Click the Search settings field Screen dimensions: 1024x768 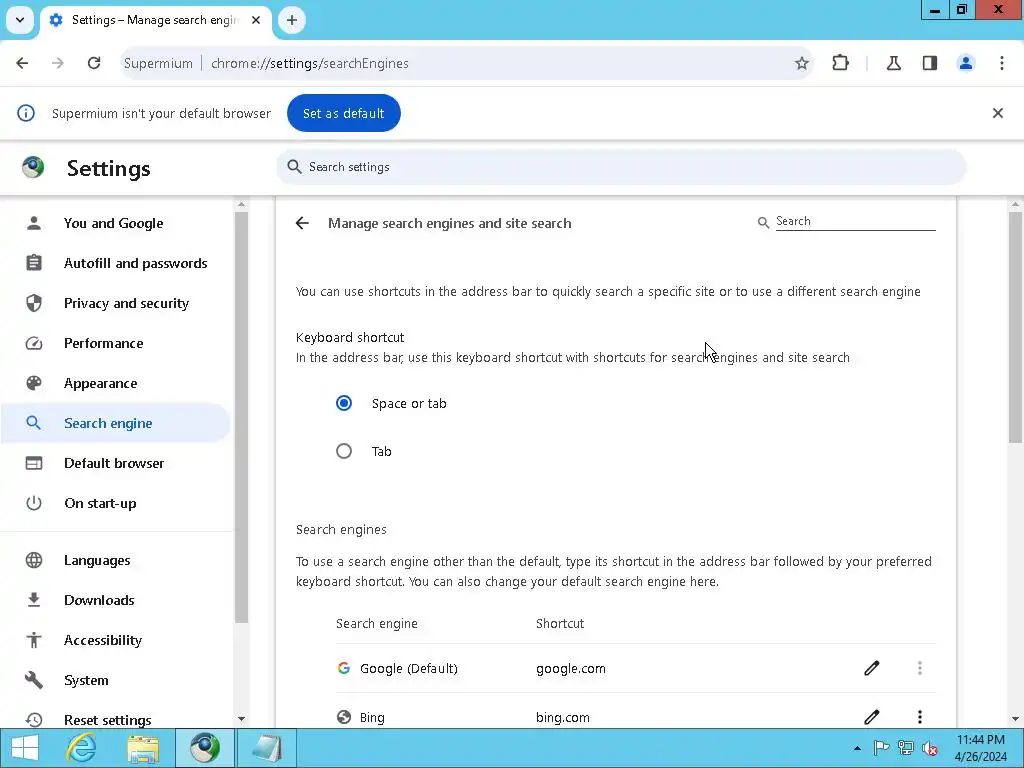(x=621, y=167)
